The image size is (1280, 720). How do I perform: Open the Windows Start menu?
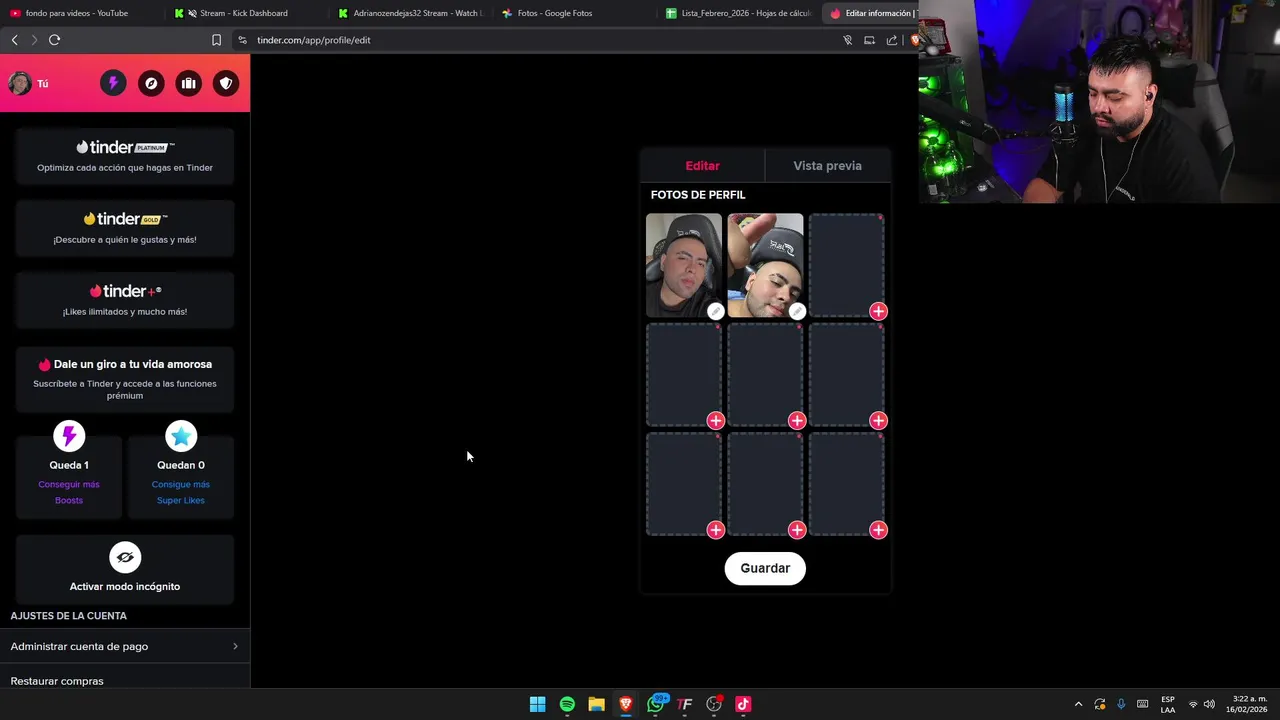pyautogui.click(x=537, y=704)
